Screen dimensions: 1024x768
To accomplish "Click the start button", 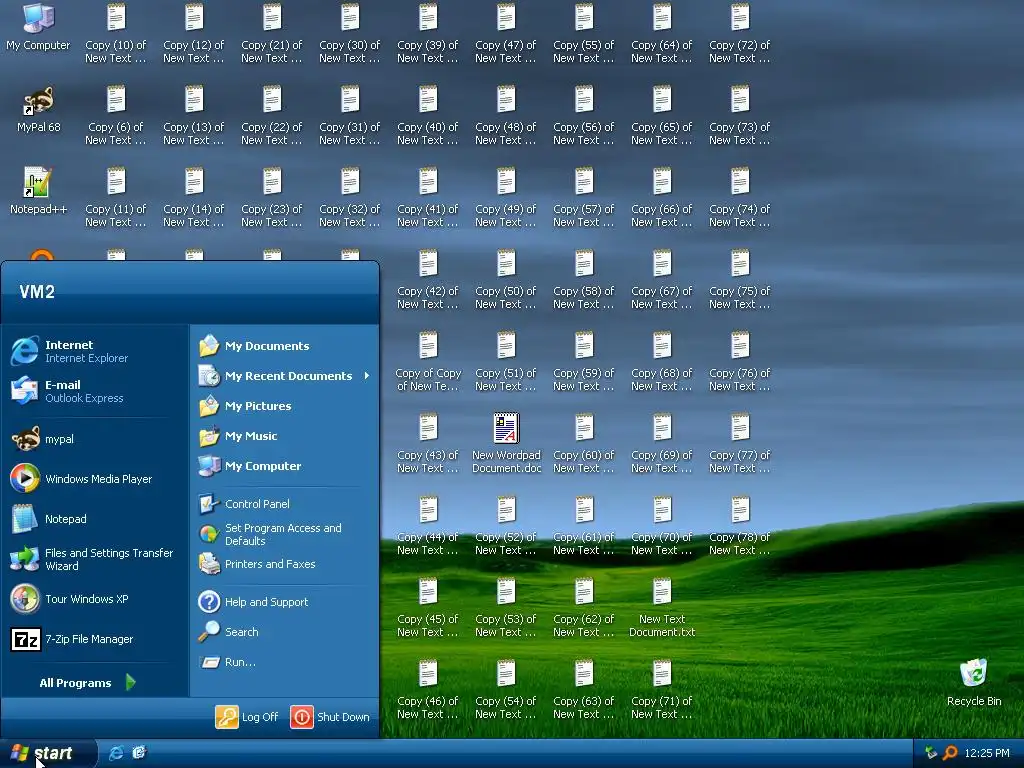I will [48, 753].
